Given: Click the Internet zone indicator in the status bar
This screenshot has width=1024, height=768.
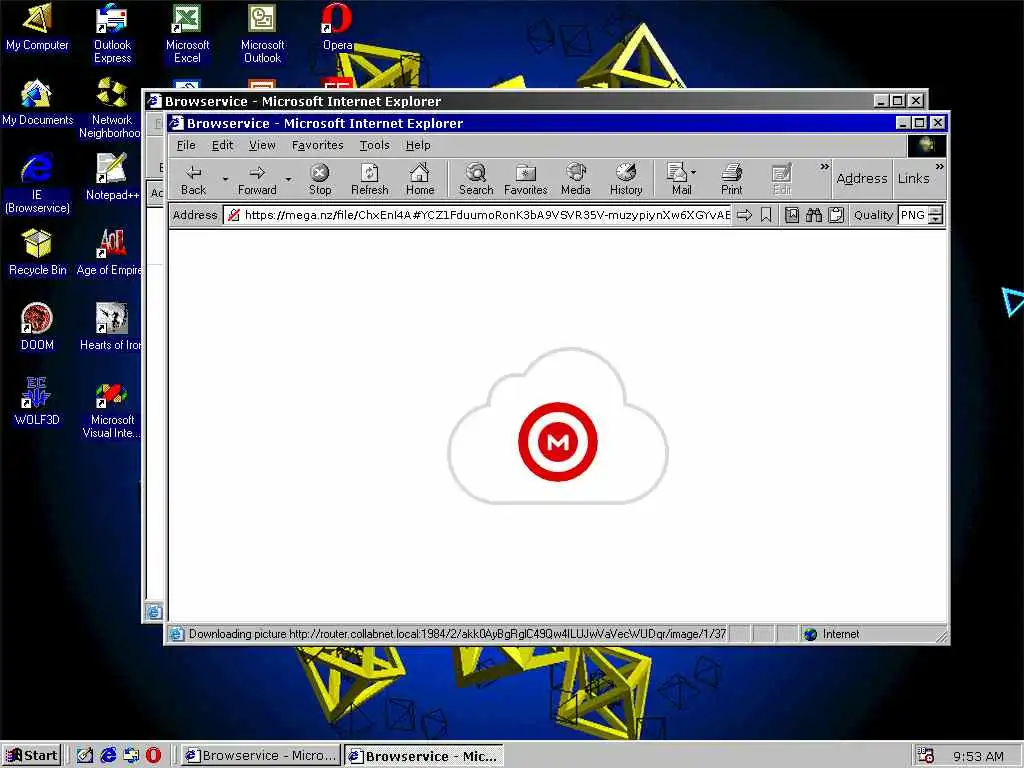Looking at the screenshot, I should (x=832, y=633).
